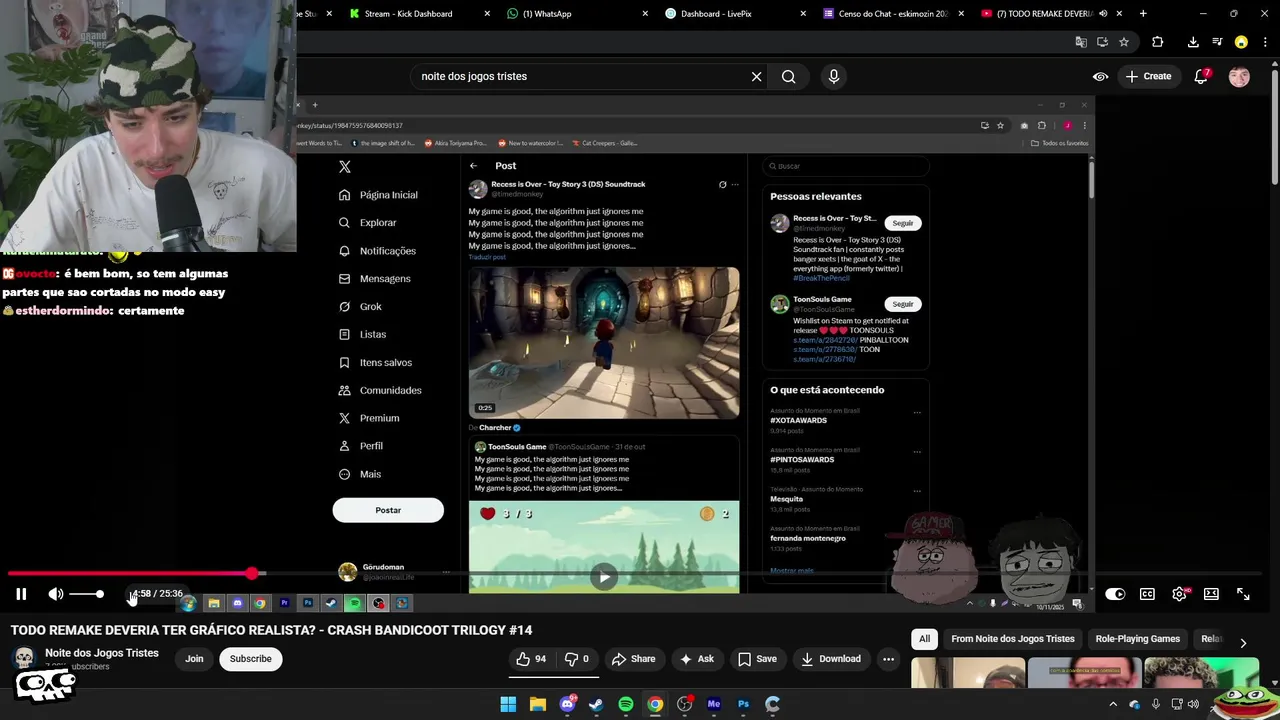The image size is (1280, 720).
Task: Enter fullscreen mode in the player
Action: 1243,594
